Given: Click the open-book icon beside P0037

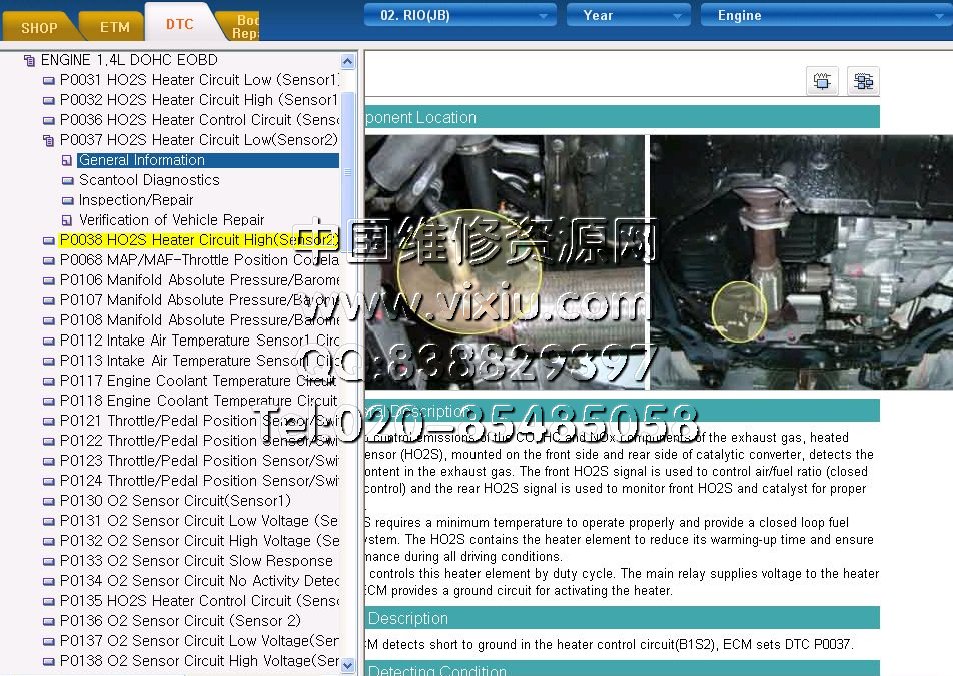Looking at the screenshot, I should (x=48, y=140).
